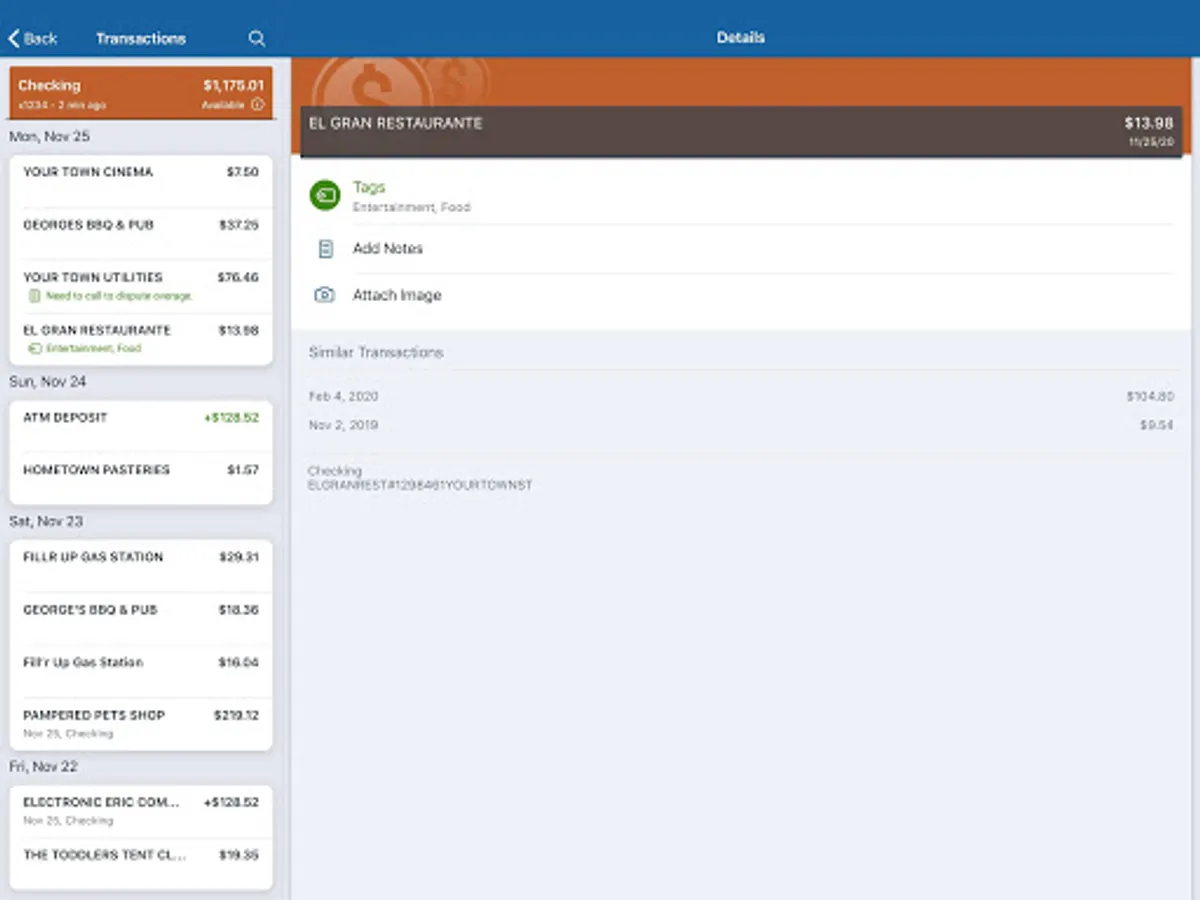Tap the Available balance info icon

click(x=258, y=105)
